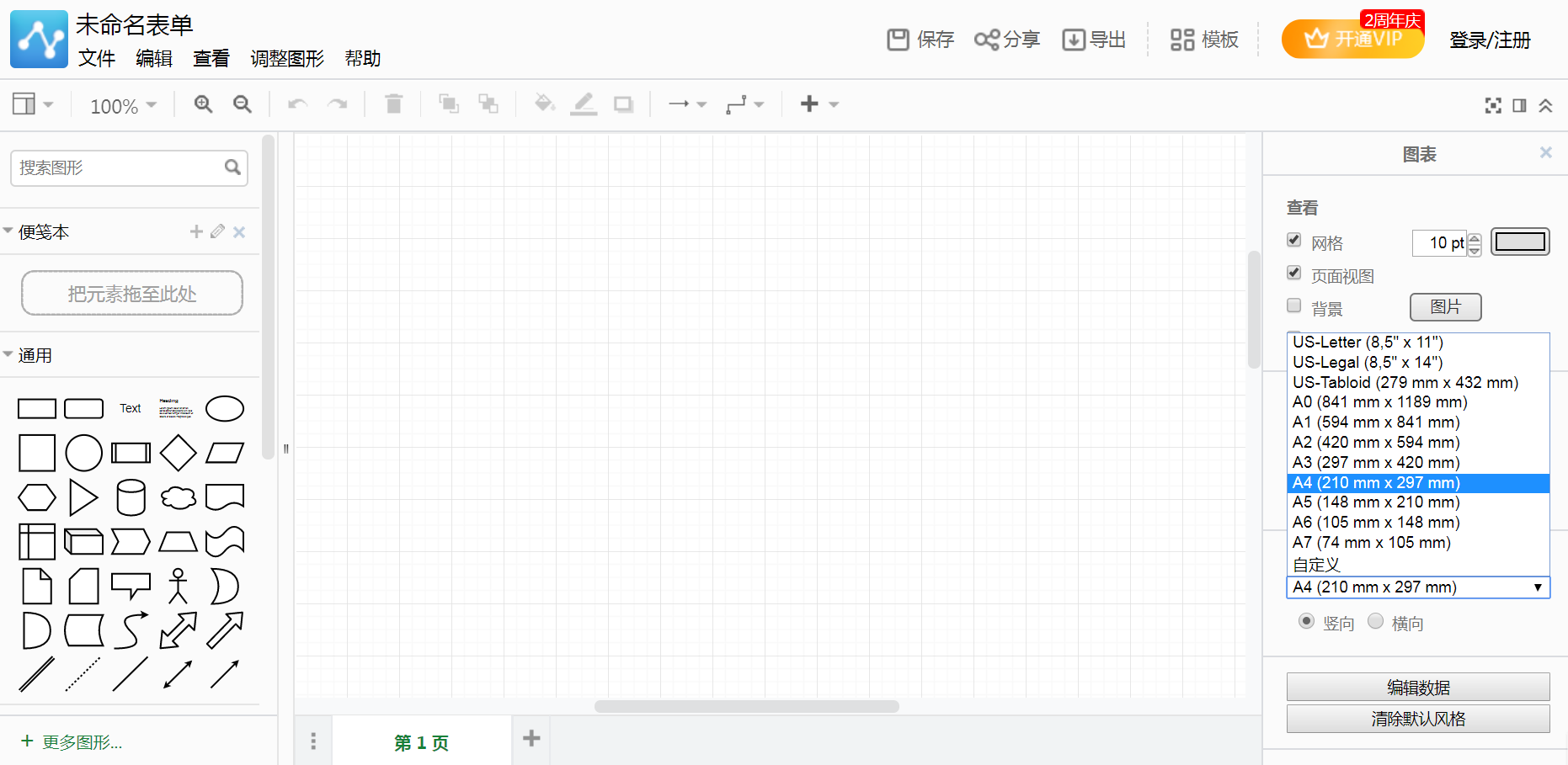Open the connection arrow style dropdown

[687, 104]
